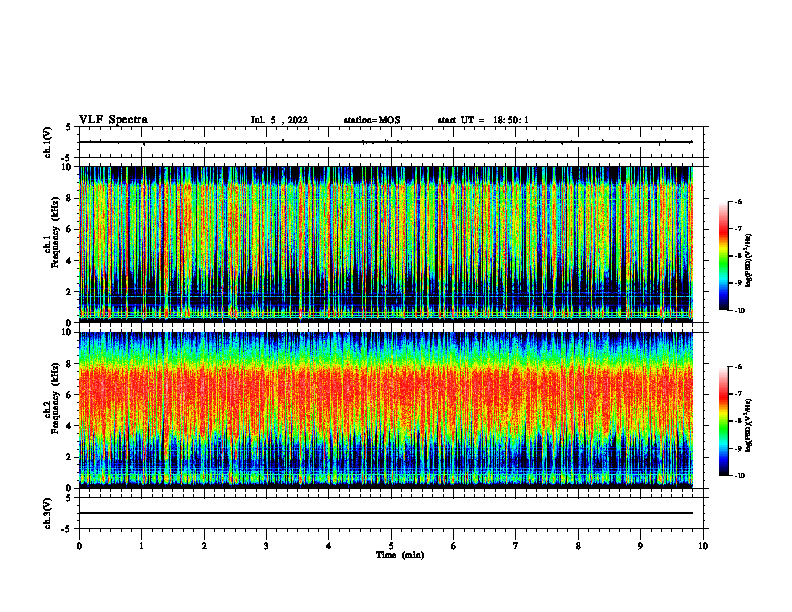Click the "VLF Spectra" plot title

point(113,120)
